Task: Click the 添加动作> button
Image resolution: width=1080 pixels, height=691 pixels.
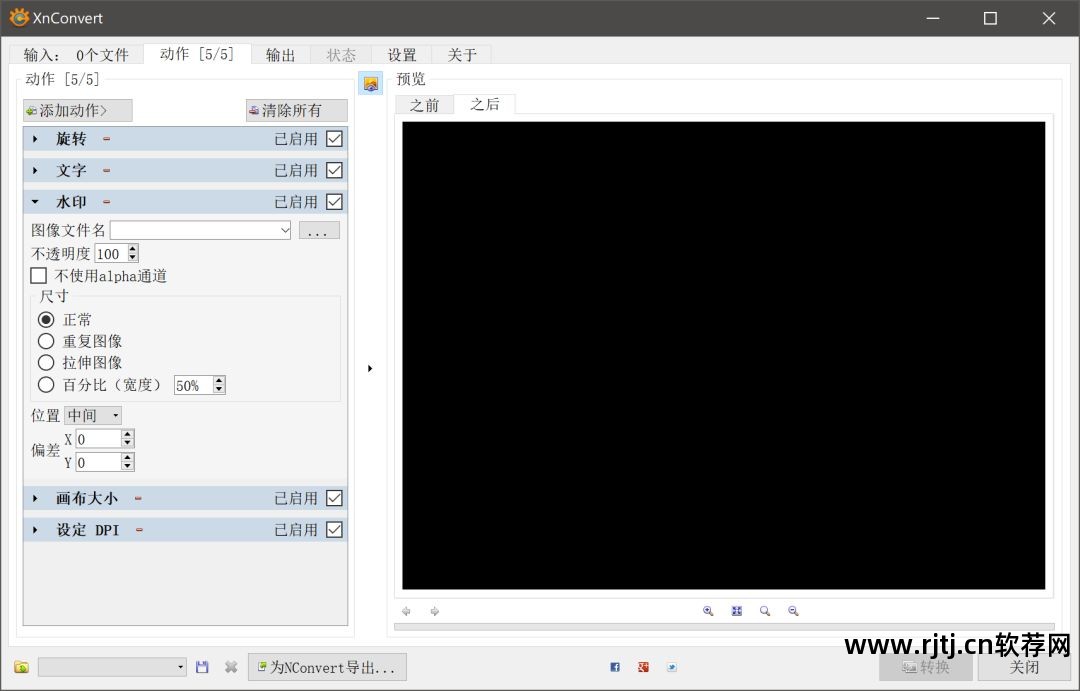Action: coord(78,110)
